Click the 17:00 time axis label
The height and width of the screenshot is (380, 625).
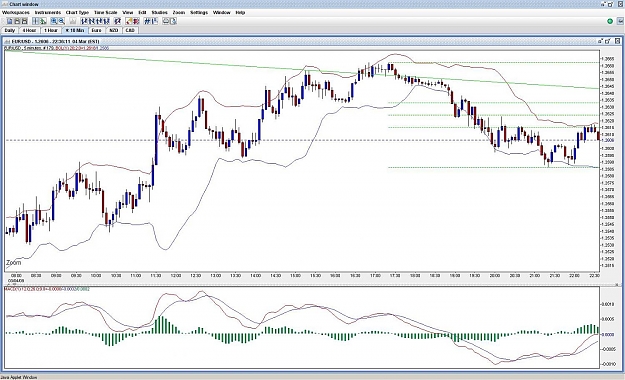(375, 276)
